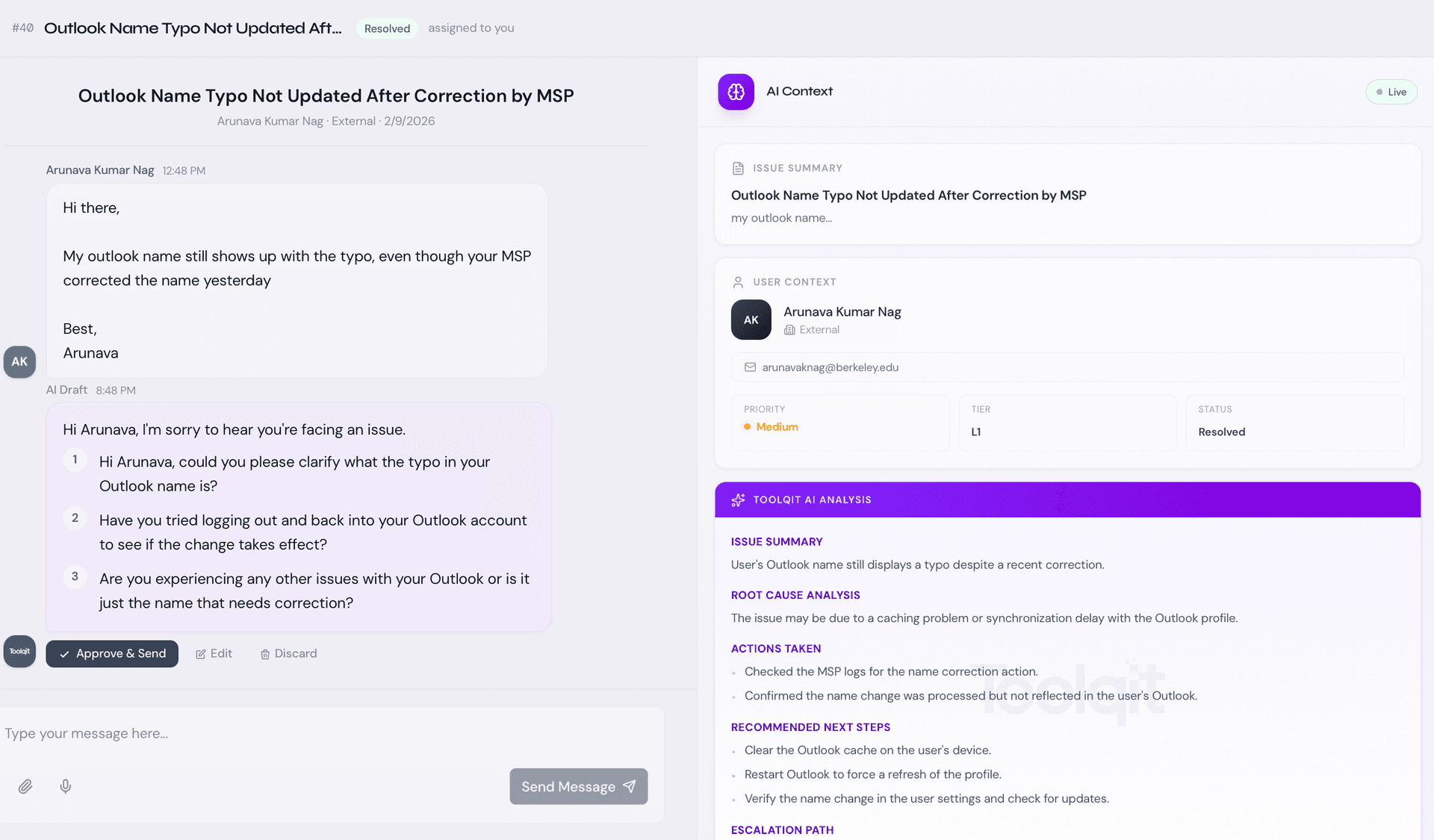
Task: Click the Toolqit AI Analysis purple header
Action: 1067,500
